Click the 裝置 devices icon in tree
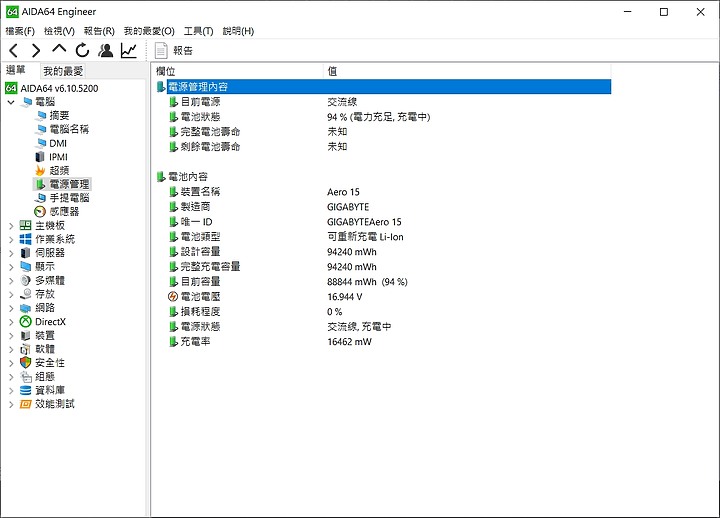The width and height of the screenshot is (720, 518). [26, 335]
